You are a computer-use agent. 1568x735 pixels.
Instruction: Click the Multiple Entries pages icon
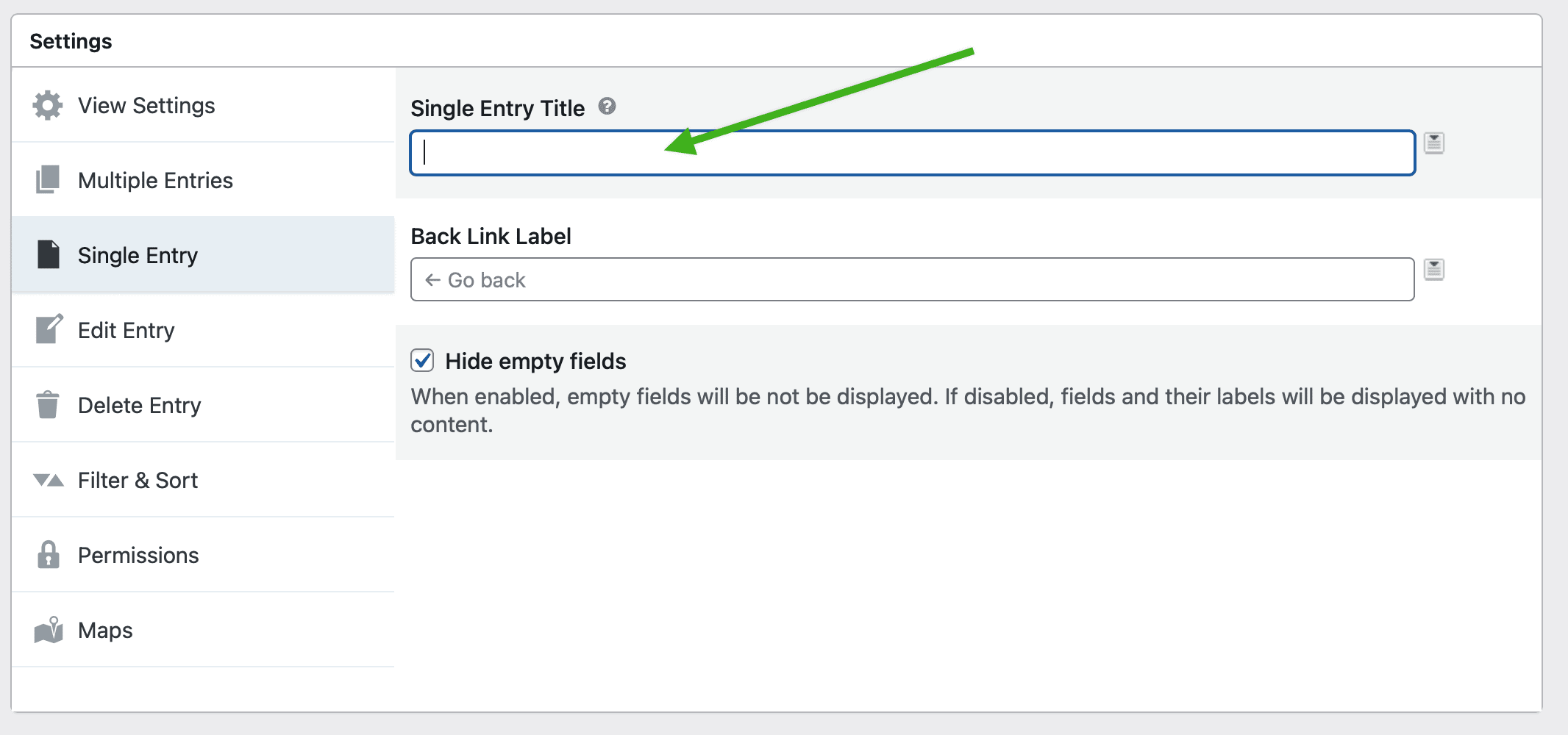(x=48, y=180)
